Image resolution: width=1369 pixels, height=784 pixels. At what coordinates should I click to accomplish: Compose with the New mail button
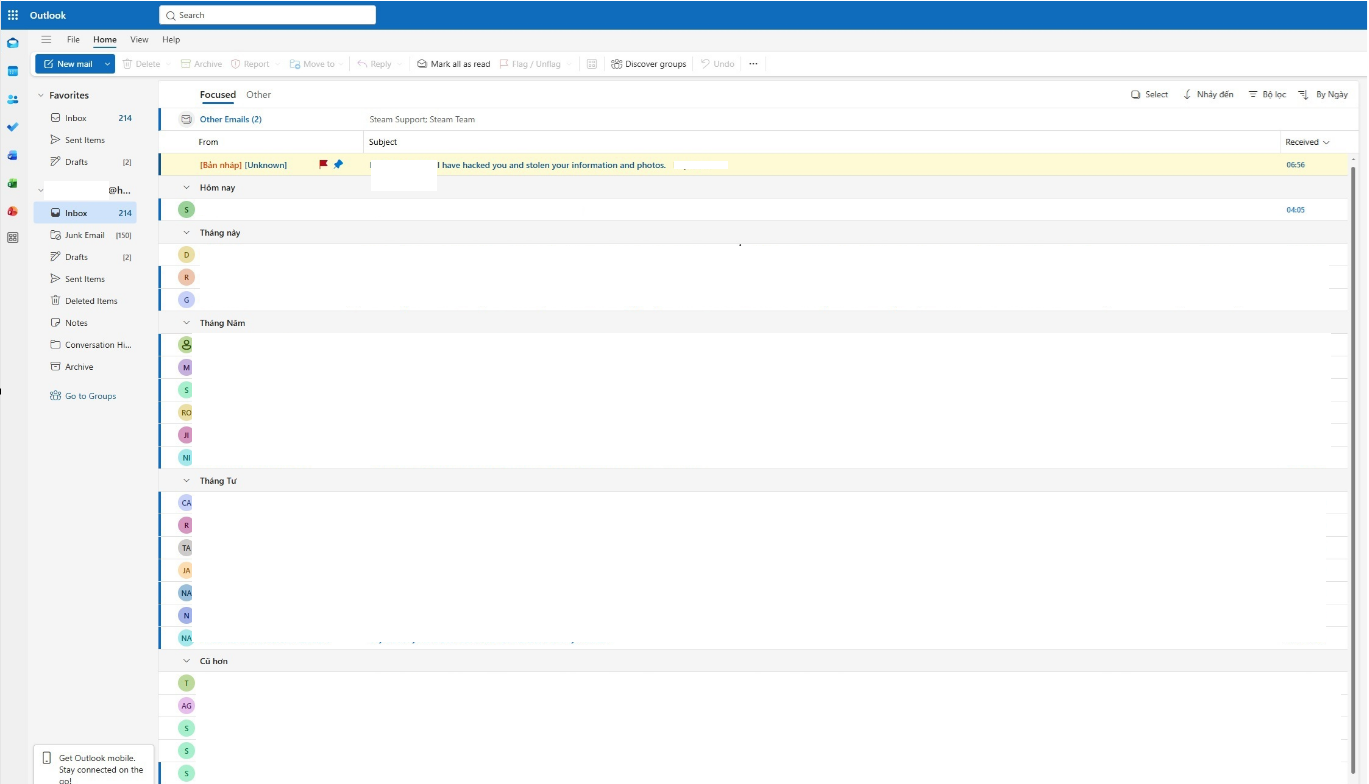click(x=68, y=64)
